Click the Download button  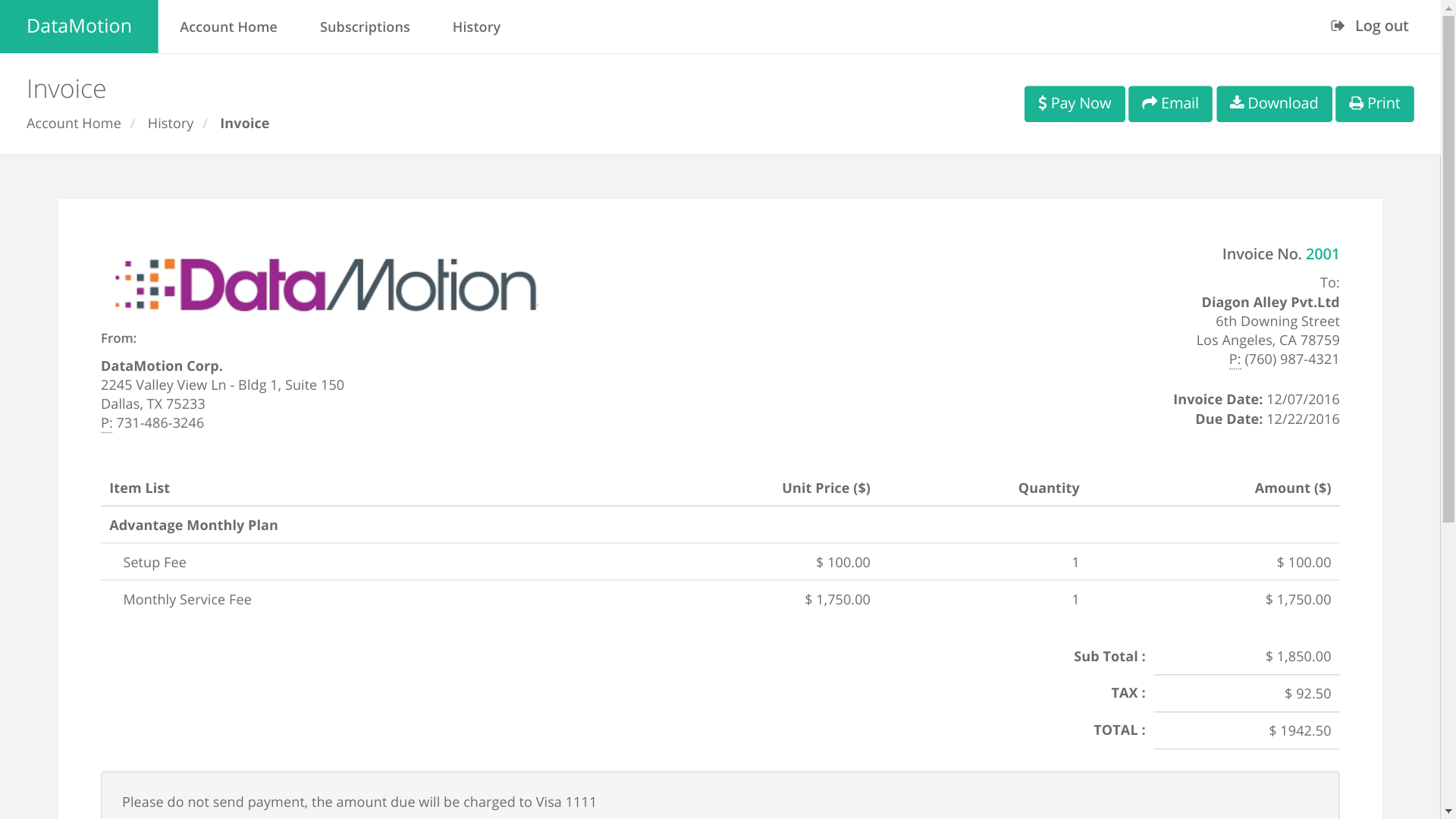pyautogui.click(x=1274, y=104)
